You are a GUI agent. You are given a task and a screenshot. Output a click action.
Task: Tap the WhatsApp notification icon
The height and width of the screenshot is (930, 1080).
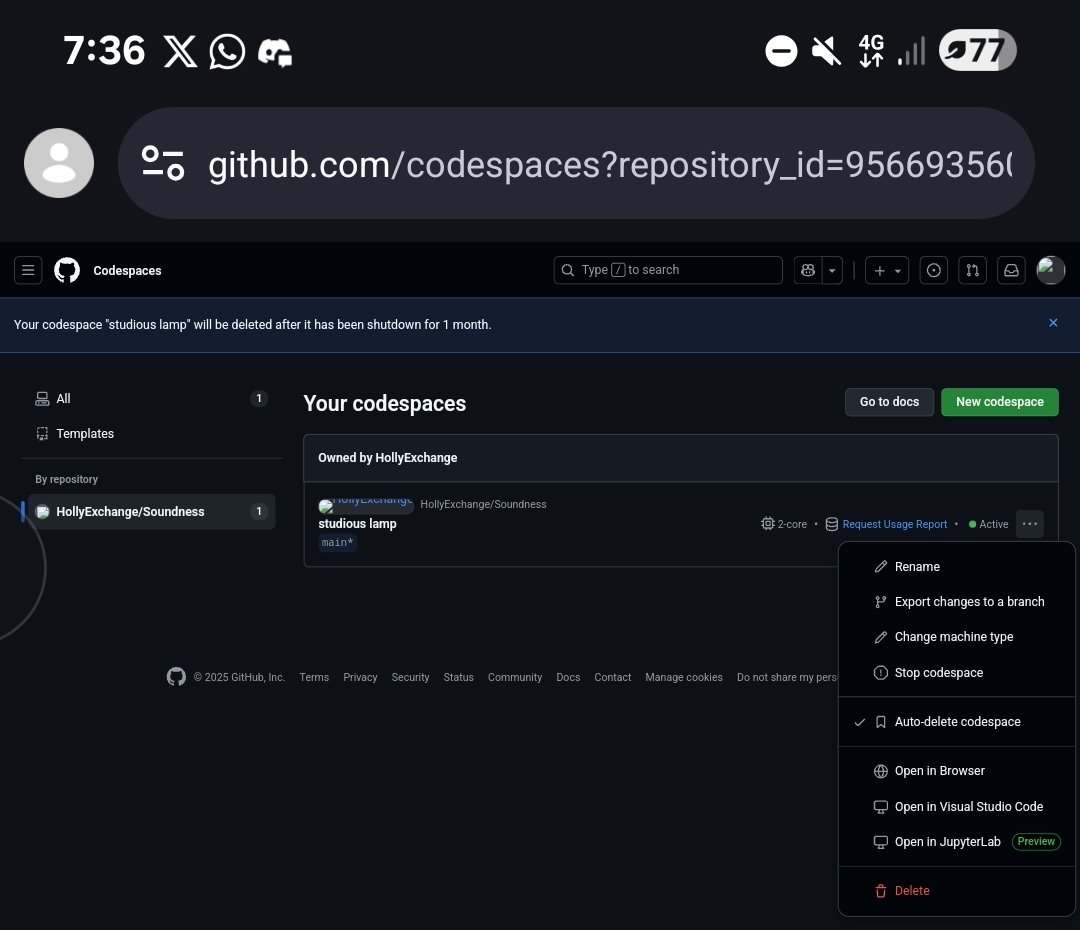(x=227, y=51)
